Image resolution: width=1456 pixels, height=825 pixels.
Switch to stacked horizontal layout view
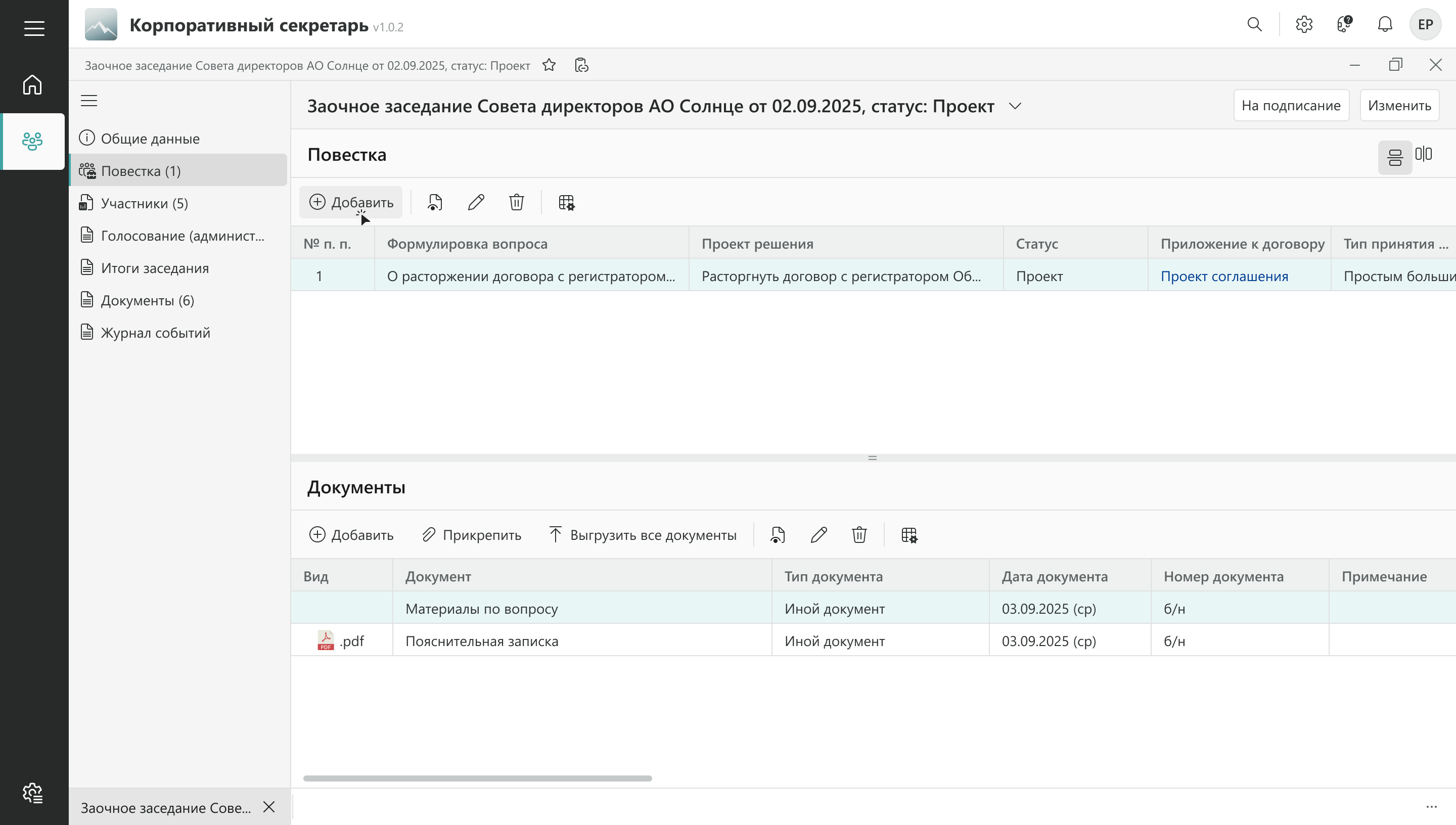click(x=1394, y=157)
